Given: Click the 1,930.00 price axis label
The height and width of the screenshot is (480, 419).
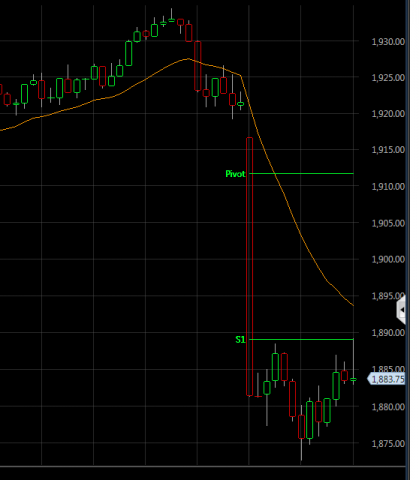Looking at the screenshot, I should click(388, 42).
